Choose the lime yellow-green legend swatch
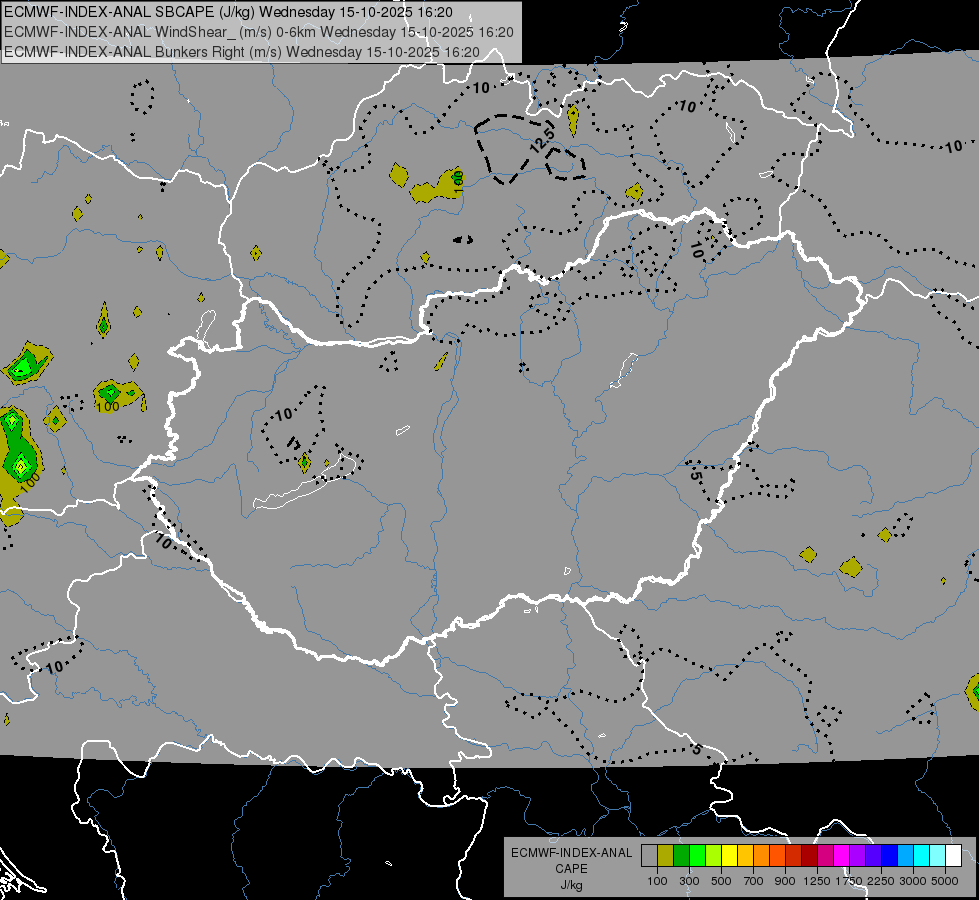 714,855
